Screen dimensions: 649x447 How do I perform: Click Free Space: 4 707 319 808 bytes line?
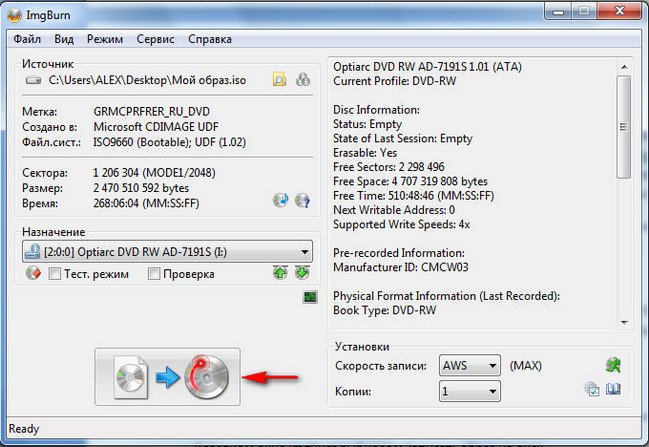pyautogui.click(x=410, y=181)
